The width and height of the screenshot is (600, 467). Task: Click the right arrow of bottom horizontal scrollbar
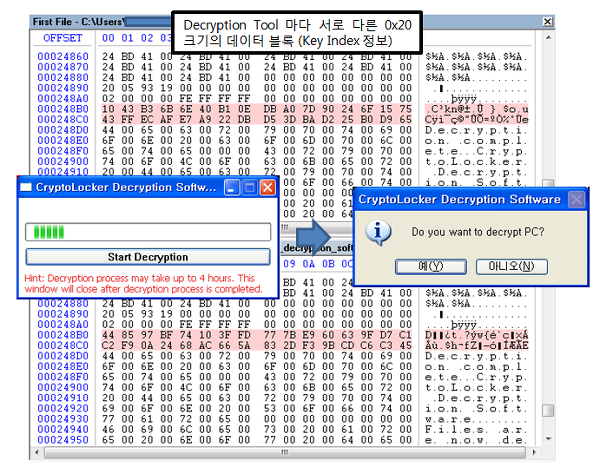pyautogui.click(x=534, y=452)
